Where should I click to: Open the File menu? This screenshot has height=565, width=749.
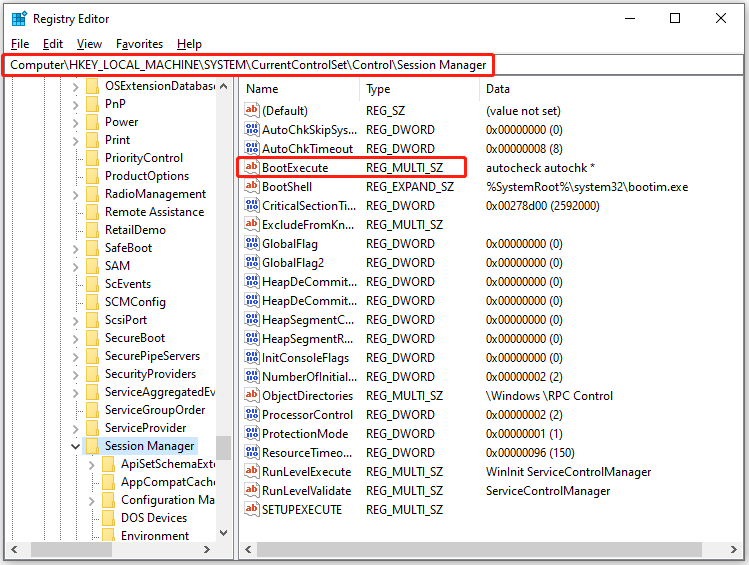(20, 44)
